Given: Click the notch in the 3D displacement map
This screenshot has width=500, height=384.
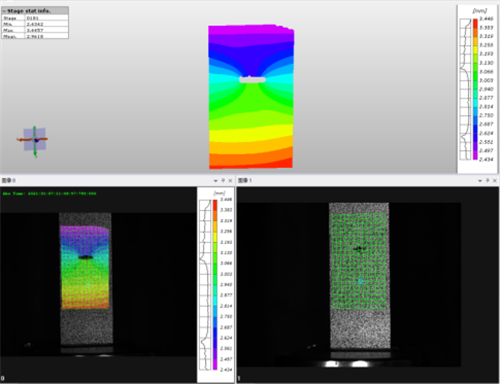Looking at the screenshot, I should [x=252, y=79].
